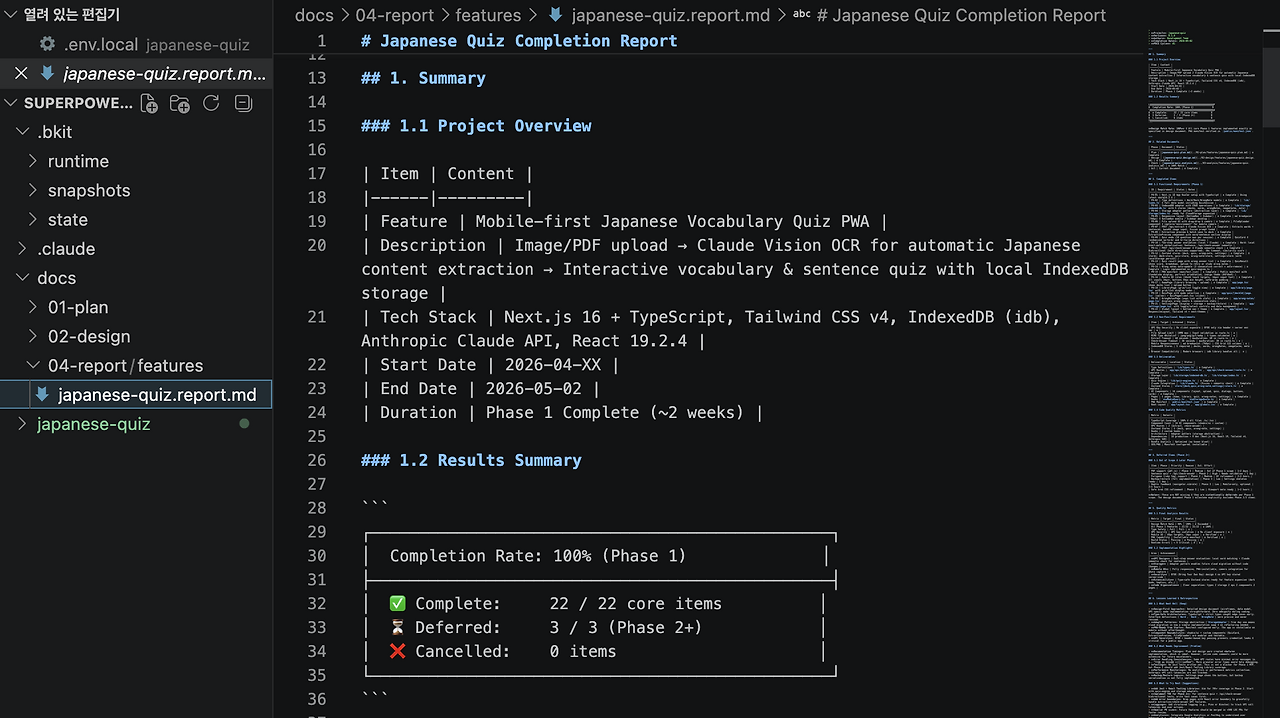1280x718 pixels.
Task: Close japanese-quiz.report.md in open editors
Action: pyautogui.click(x=21, y=73)
